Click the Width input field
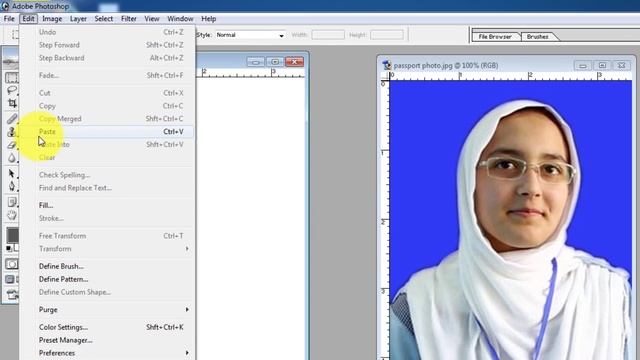This screenshot has height=360, width=640. 328,35
